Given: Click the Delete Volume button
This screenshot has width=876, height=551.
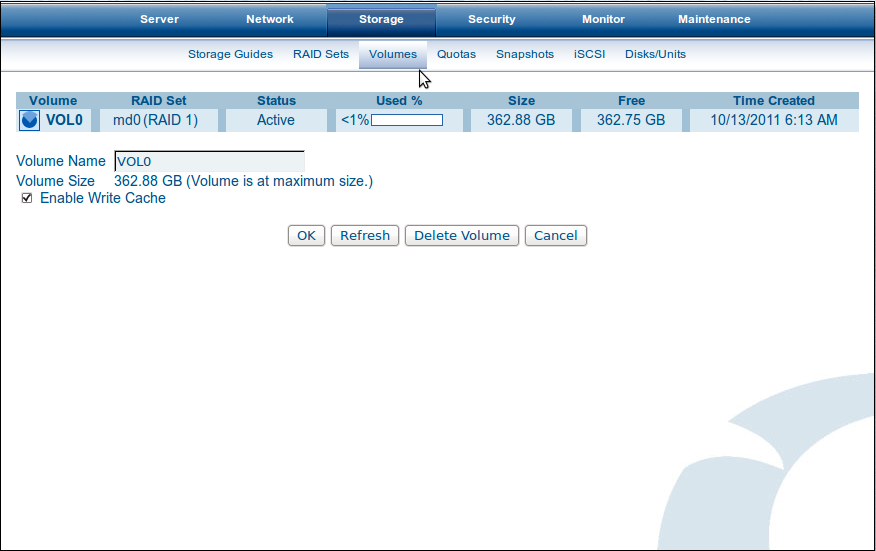Looking at the screenshot, I should 462,235.
